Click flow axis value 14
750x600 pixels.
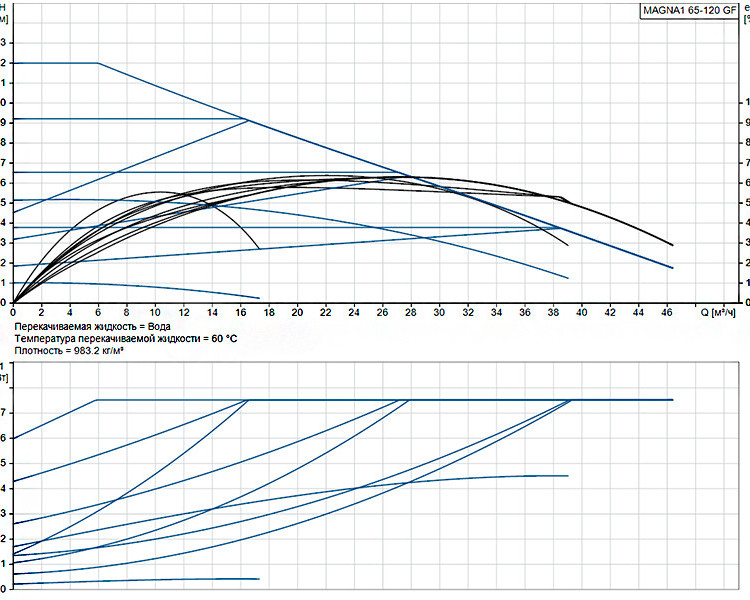212,312
